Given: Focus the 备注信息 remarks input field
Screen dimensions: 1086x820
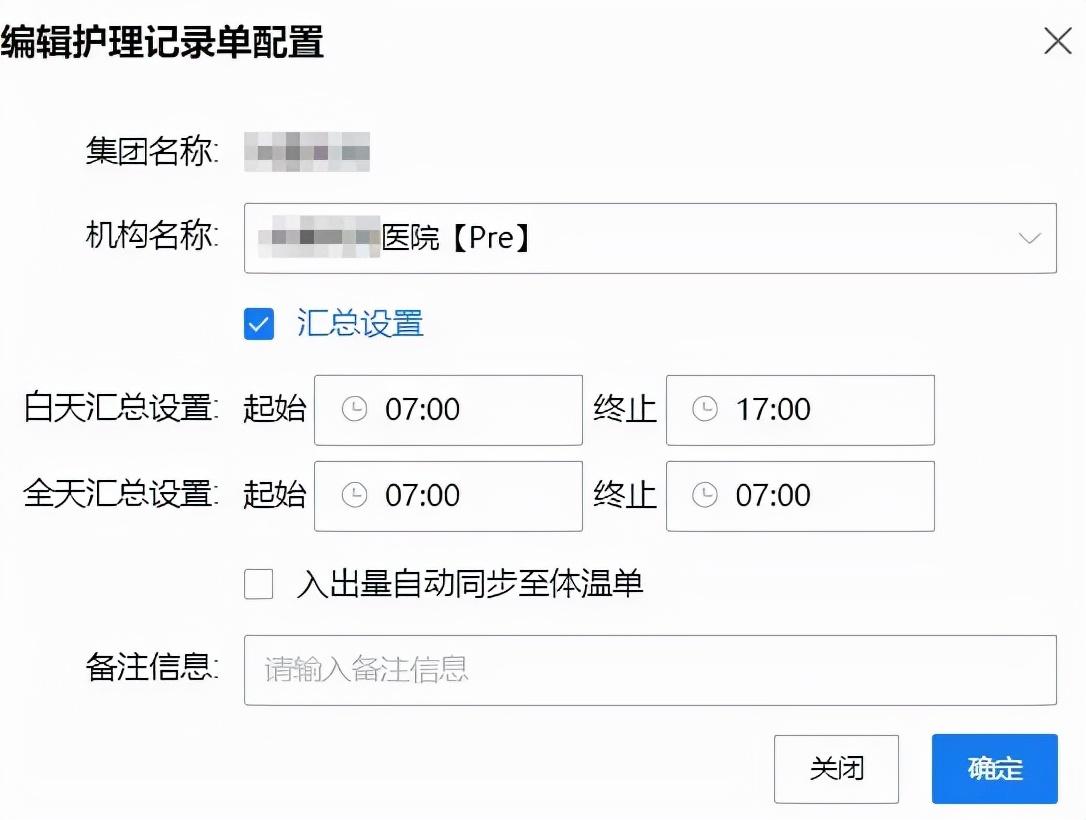Looking at the screenshot, I should [x=650, y=670].
